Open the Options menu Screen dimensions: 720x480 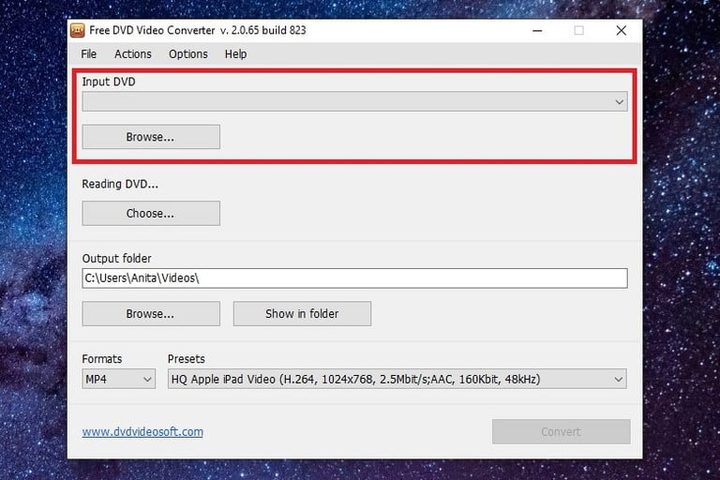188,54
